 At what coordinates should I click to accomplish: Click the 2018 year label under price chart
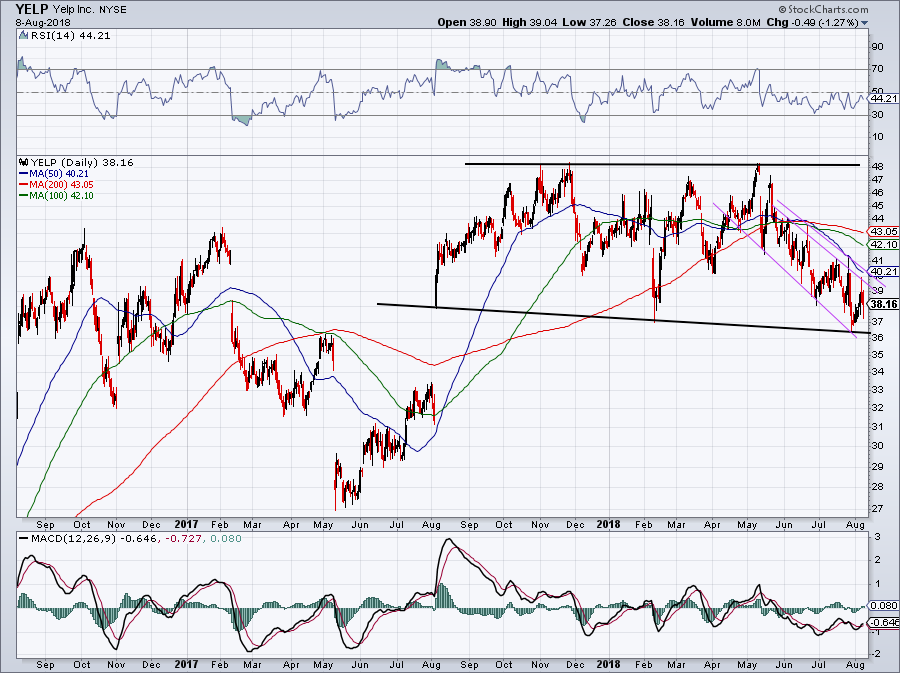click(608, 524)
